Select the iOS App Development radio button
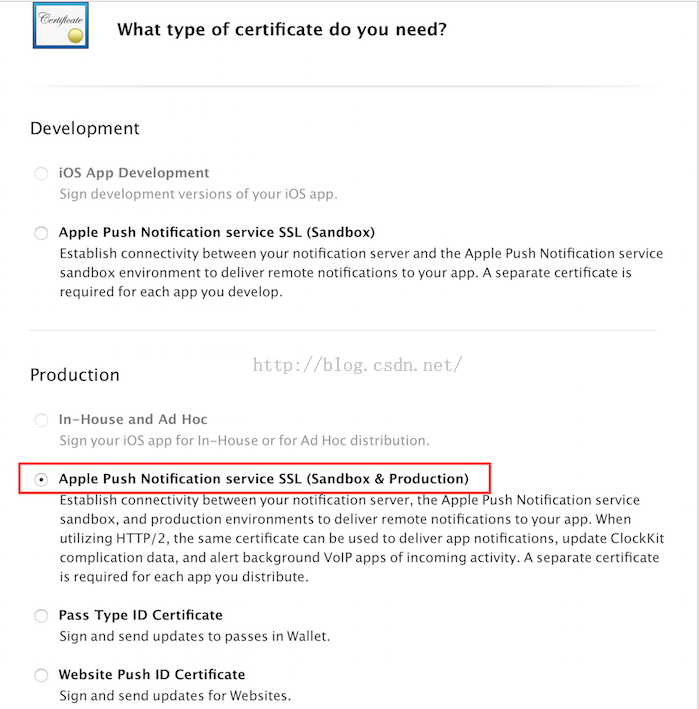 [x=41, y=174]
